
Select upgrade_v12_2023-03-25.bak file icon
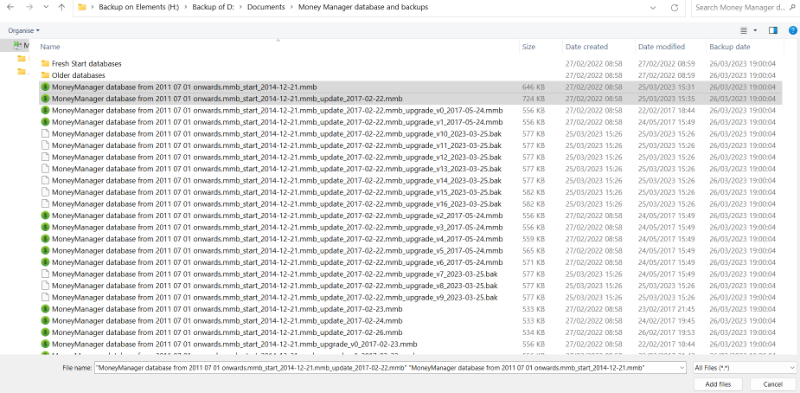[45, 157]
